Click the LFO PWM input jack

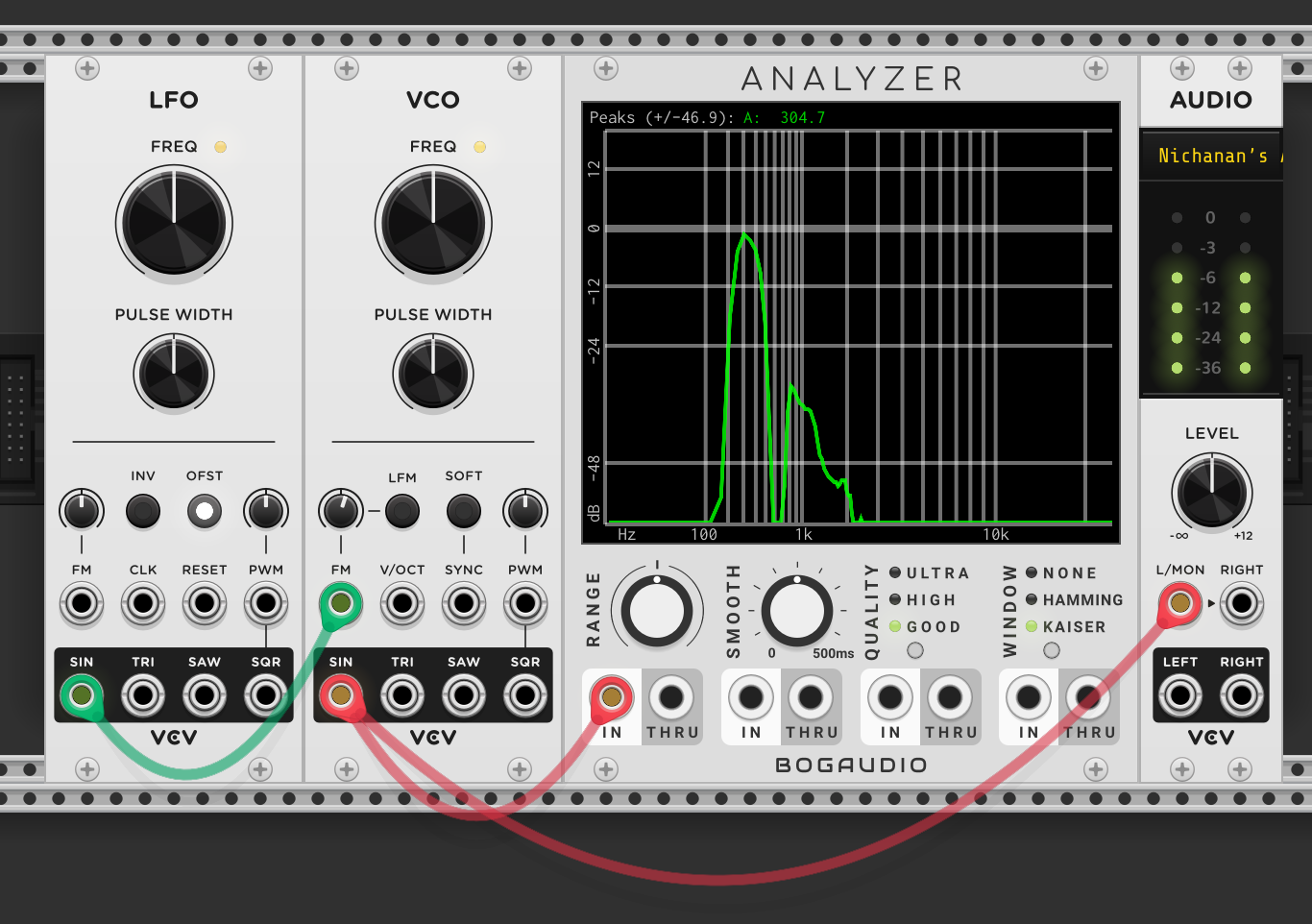266,604
